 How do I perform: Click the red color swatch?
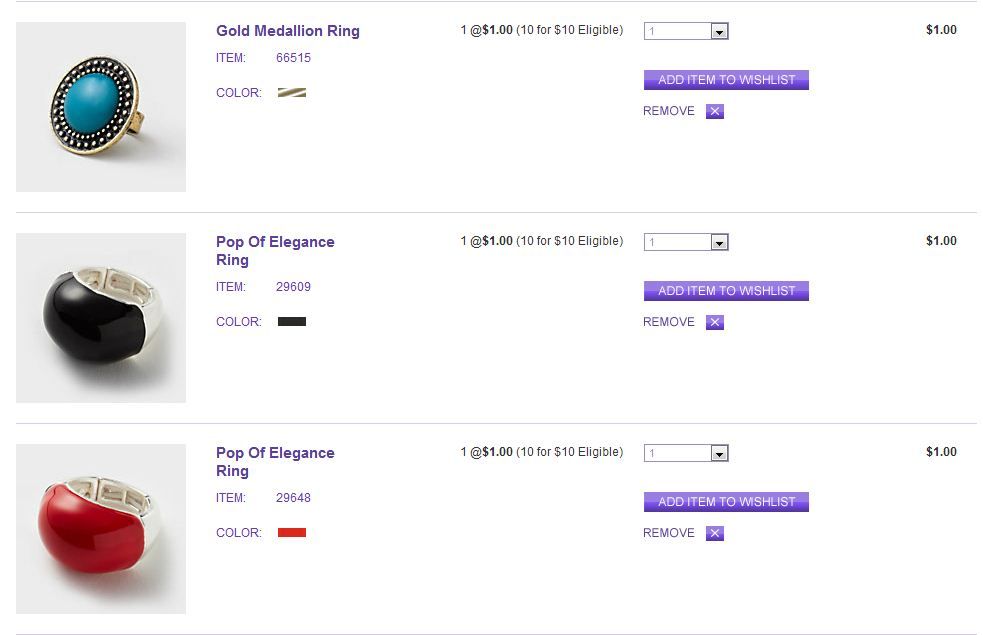click(292, 533)
